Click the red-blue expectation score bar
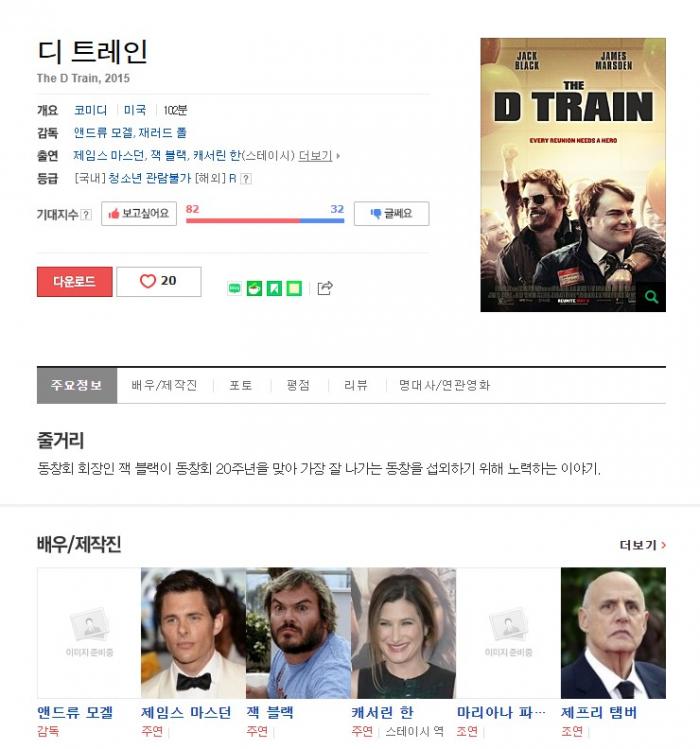 coord(265,221)
